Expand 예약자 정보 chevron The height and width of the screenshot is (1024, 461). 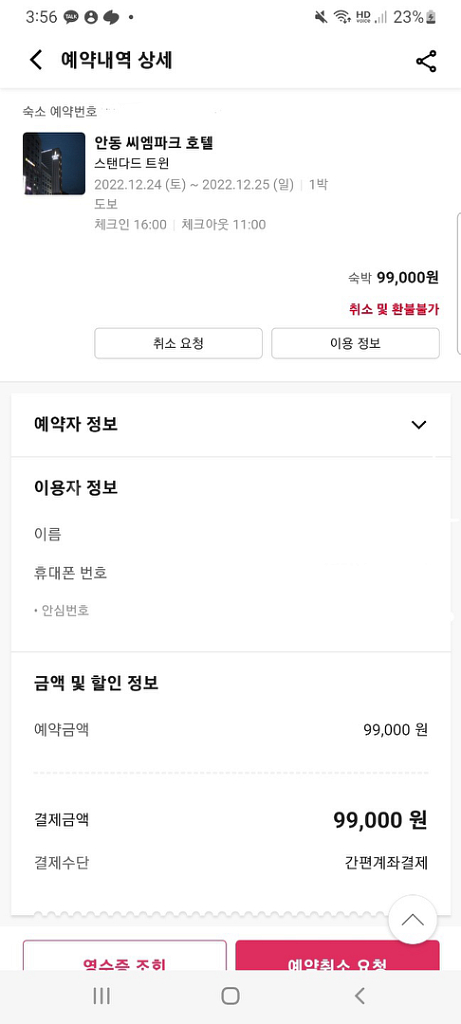419,425
